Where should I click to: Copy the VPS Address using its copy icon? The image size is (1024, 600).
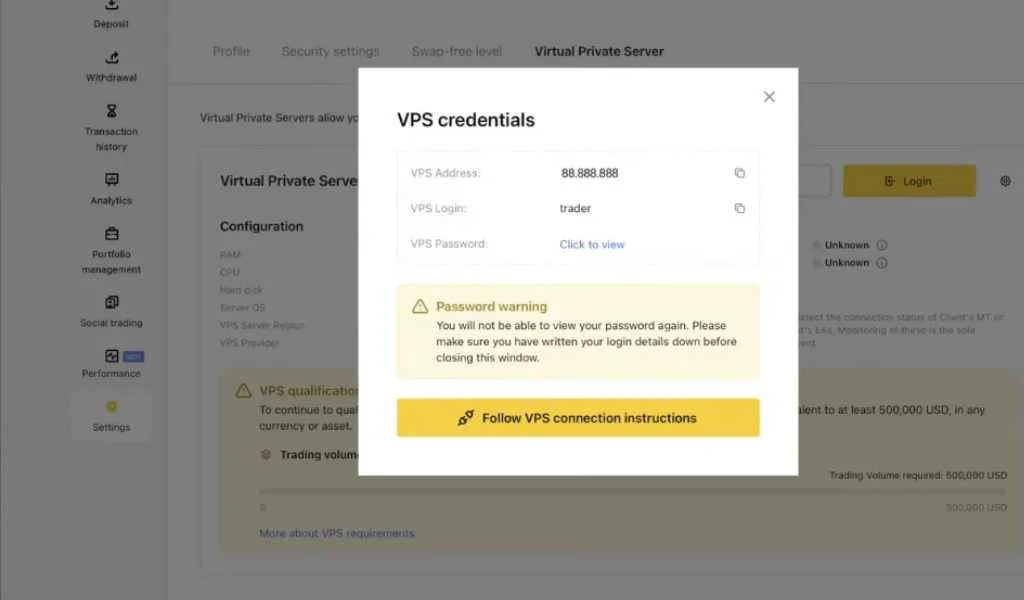740,172
